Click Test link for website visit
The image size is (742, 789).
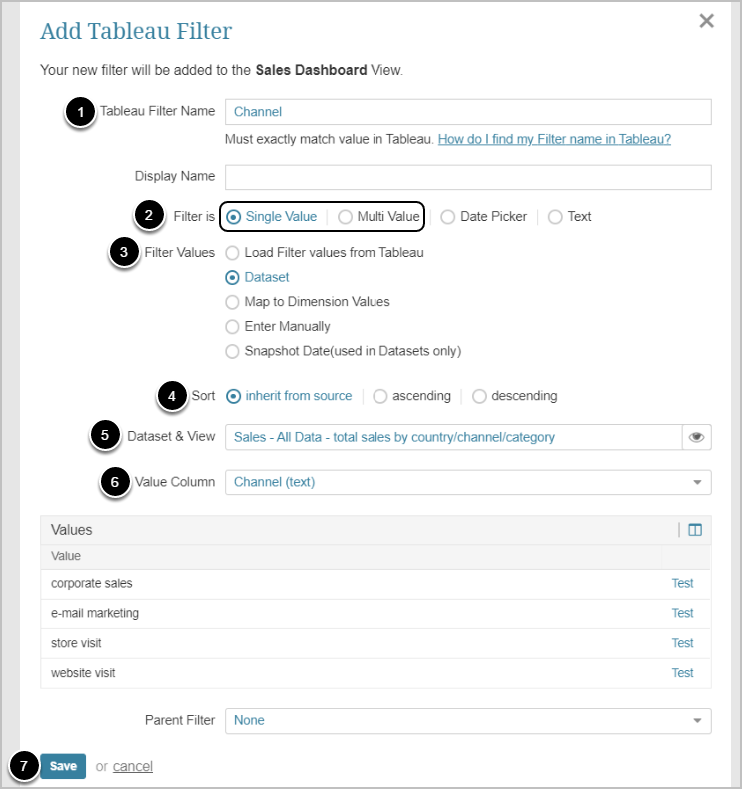click(x=682, y=673)
